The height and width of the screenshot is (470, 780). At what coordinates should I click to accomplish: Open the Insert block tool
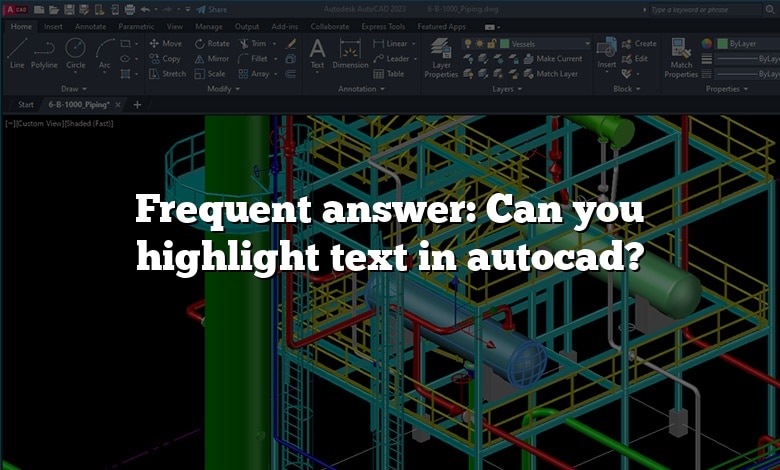click(x=606, y=53)
